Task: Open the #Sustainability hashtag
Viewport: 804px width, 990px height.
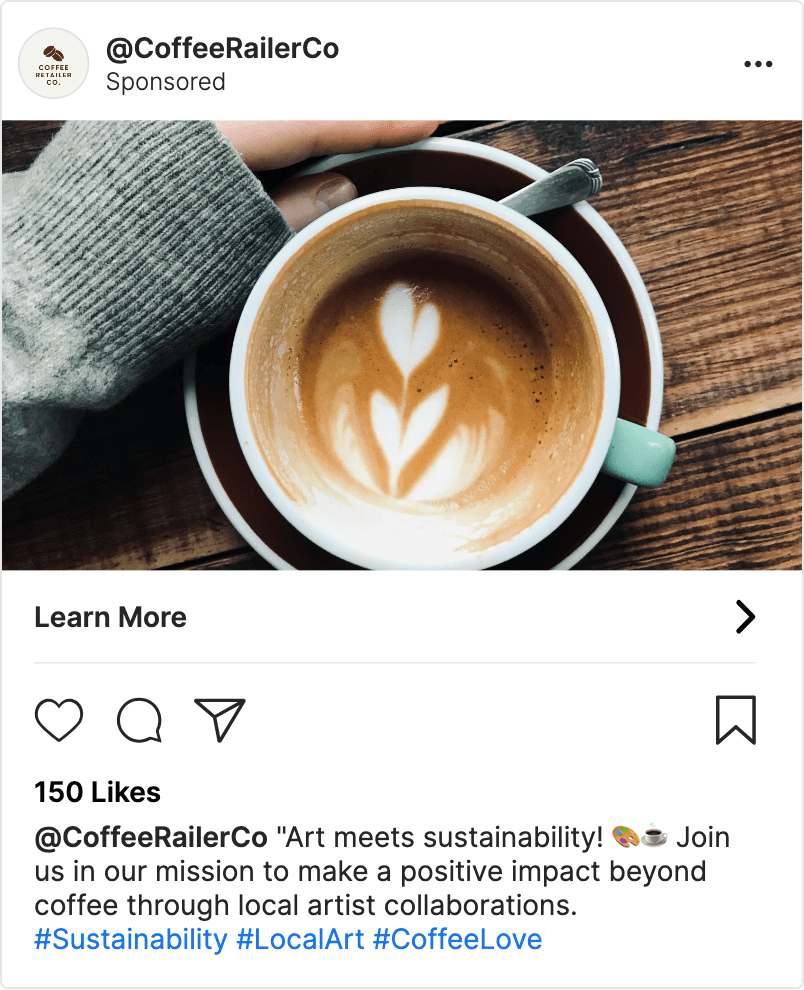Action: point(130,940)
